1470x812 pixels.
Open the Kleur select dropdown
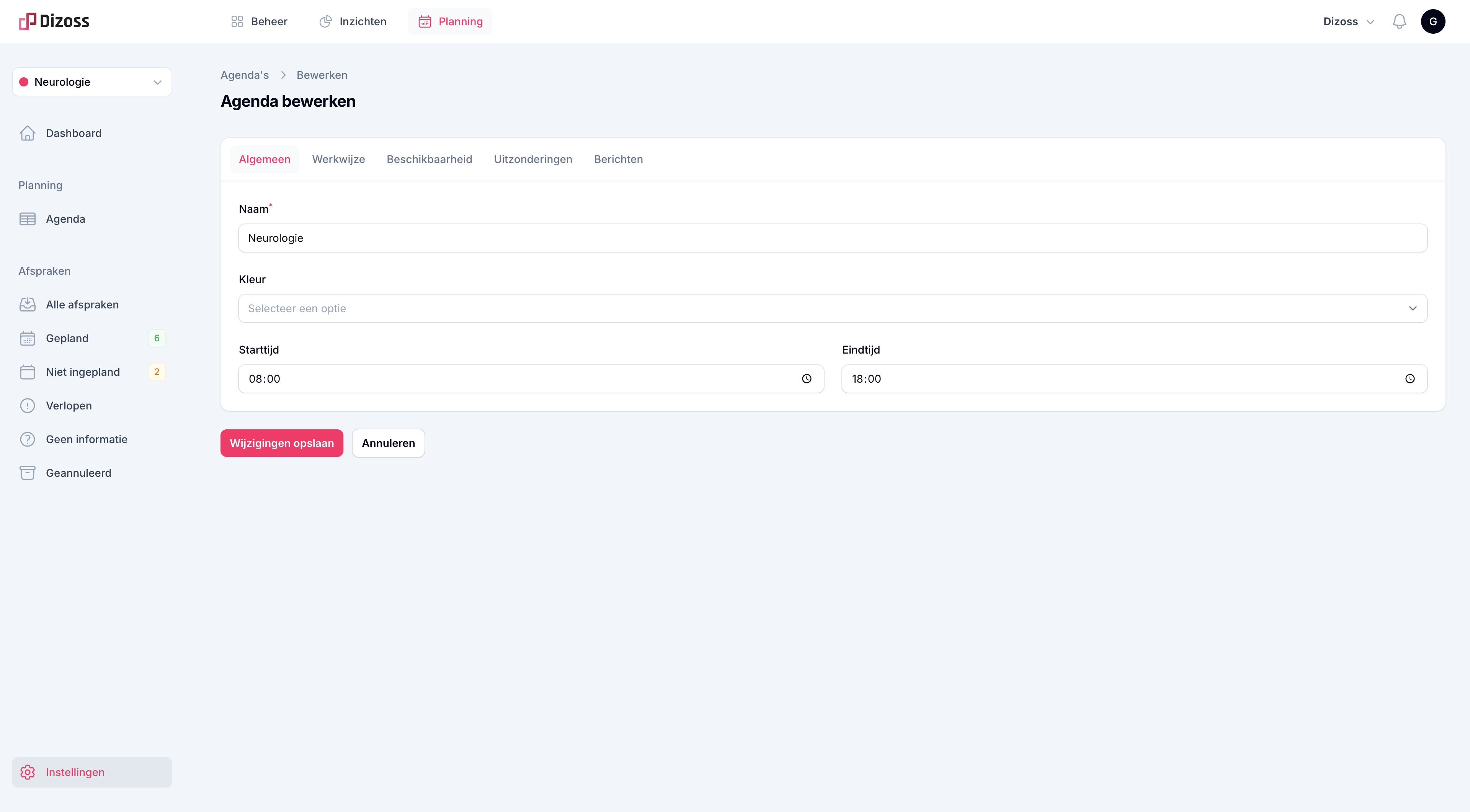pyautogui.click(x=833, y=308)
